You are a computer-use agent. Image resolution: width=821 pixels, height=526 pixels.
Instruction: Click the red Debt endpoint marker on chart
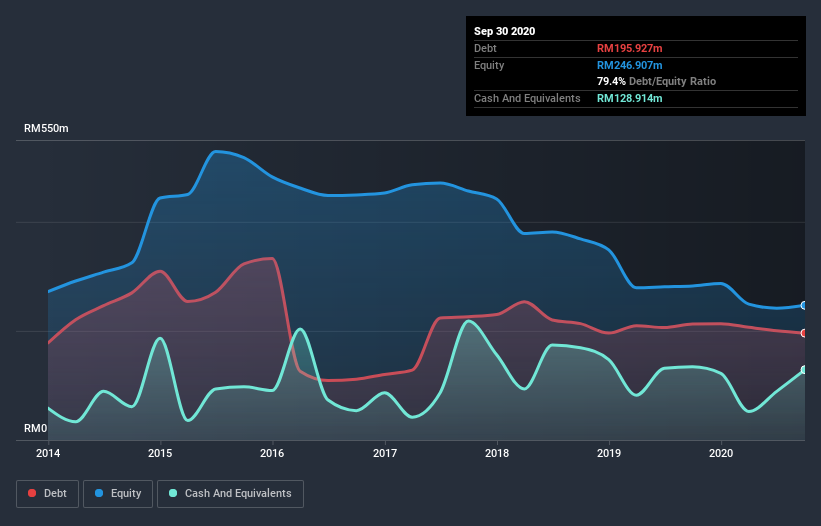pos(804,333)
